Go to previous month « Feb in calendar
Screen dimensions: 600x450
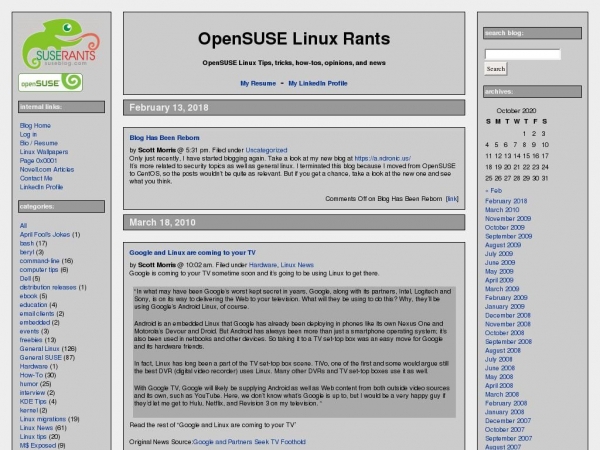pyautogui.click(x=493, y=191)
